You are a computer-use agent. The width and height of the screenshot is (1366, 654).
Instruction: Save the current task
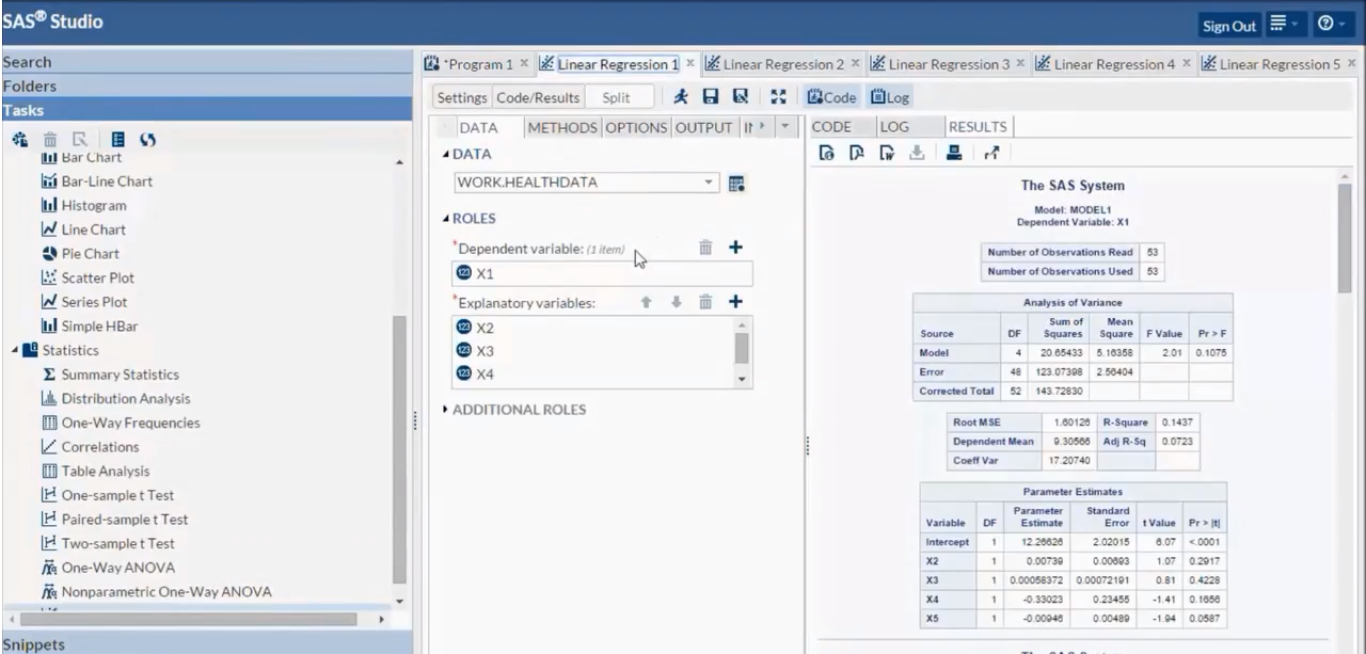point(712,97)
